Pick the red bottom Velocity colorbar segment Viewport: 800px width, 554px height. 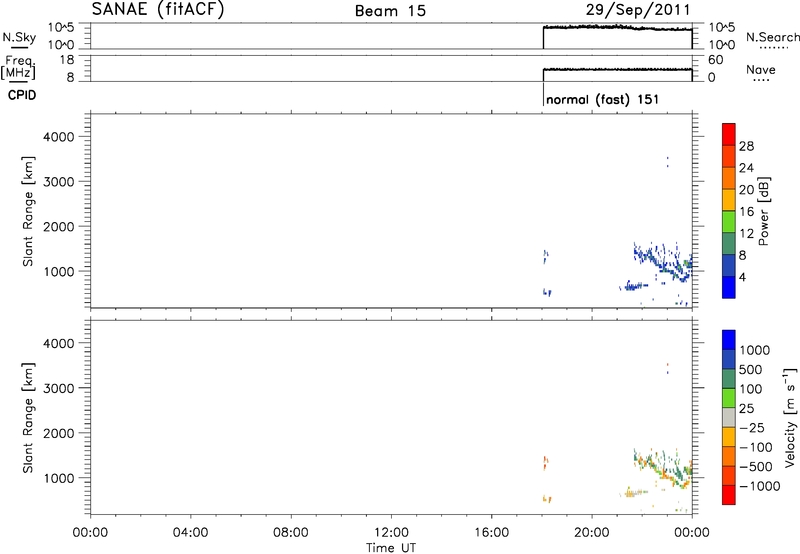729,495
